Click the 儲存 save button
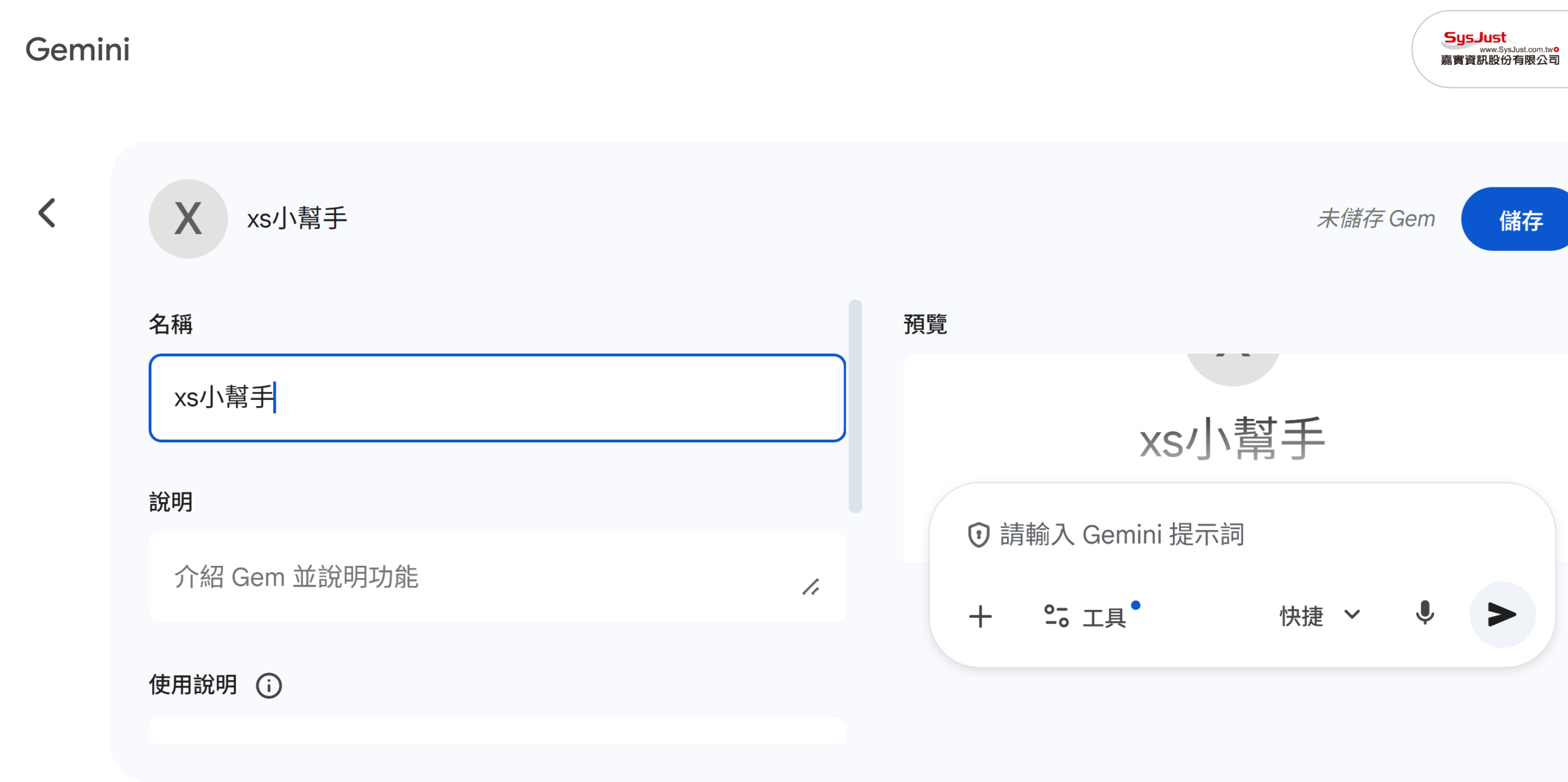This screenshot has width=1568, height=782. point(1520,219)
